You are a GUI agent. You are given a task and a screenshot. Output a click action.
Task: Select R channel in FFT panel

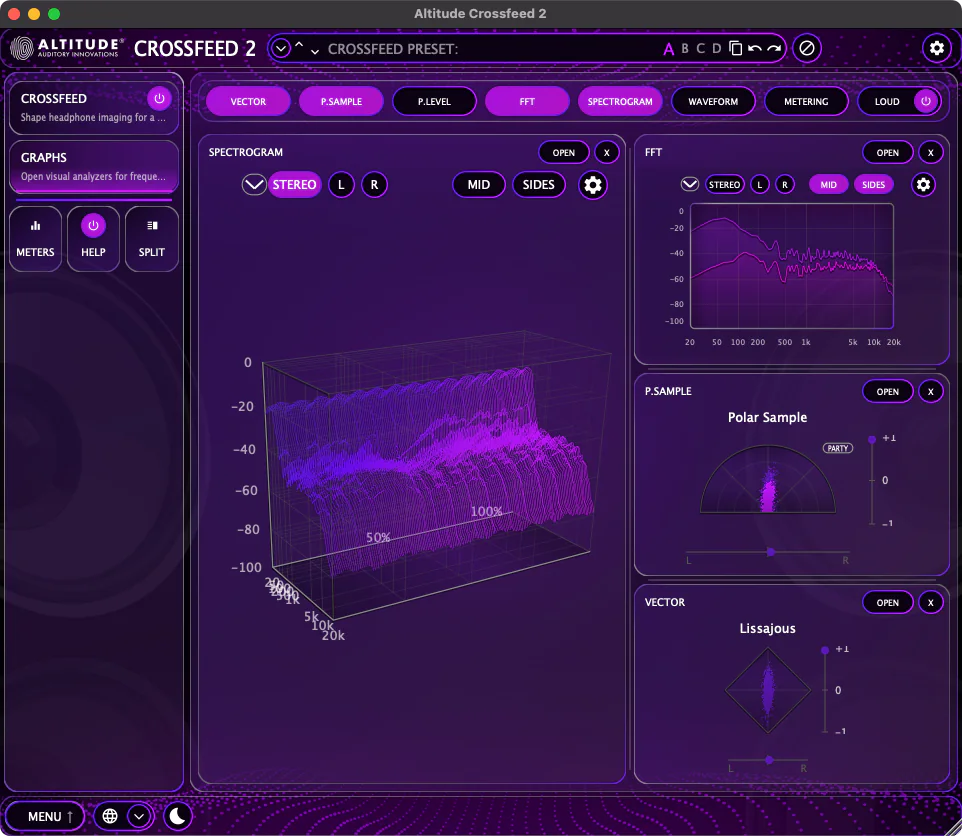pyautogui.click(x=785, y=185)
